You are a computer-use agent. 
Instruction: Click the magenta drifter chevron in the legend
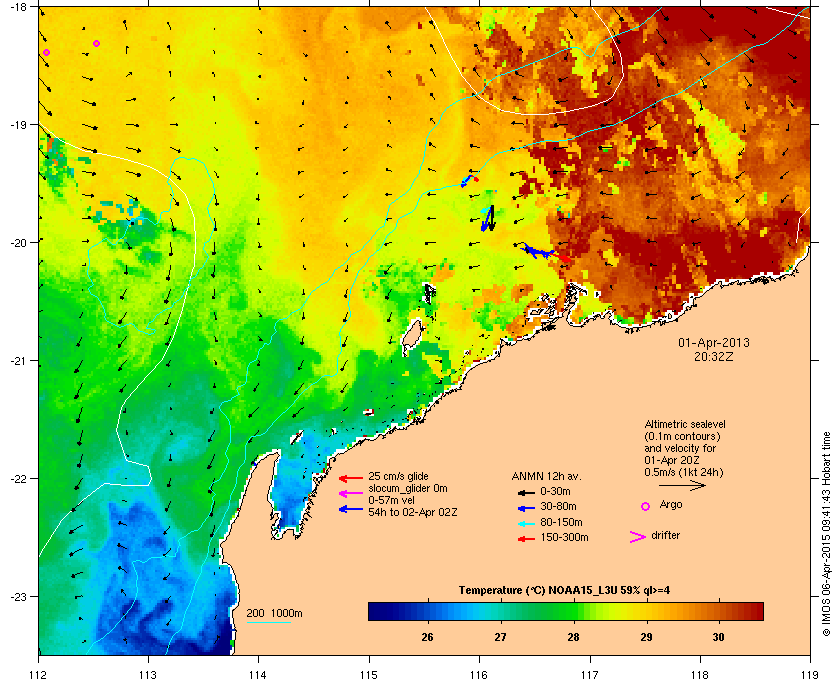638,537
